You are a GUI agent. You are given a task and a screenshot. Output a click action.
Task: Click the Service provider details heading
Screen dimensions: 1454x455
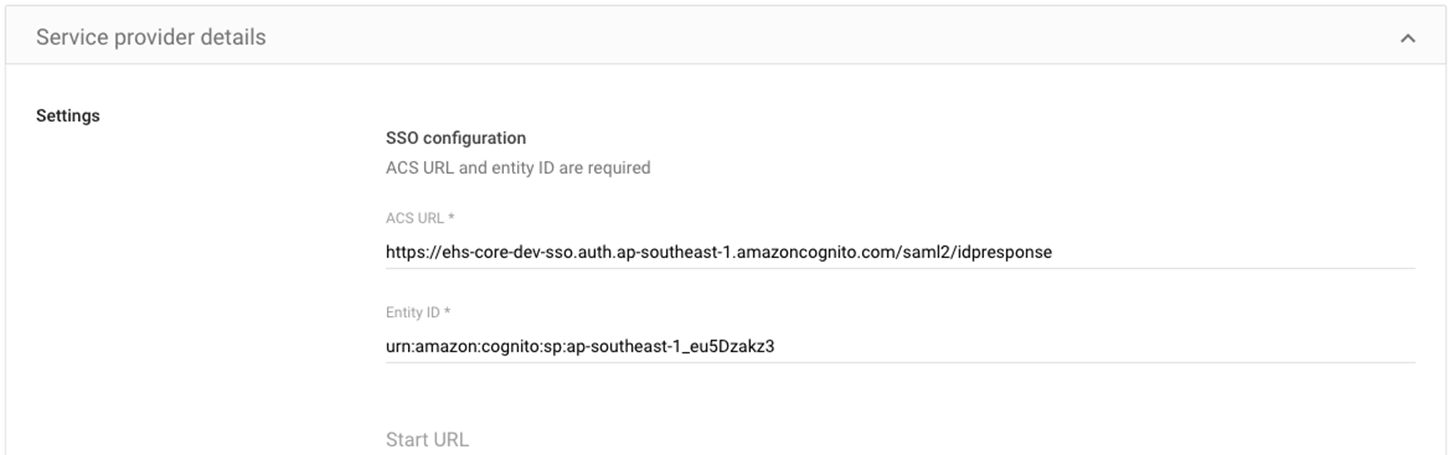(151, 37)
